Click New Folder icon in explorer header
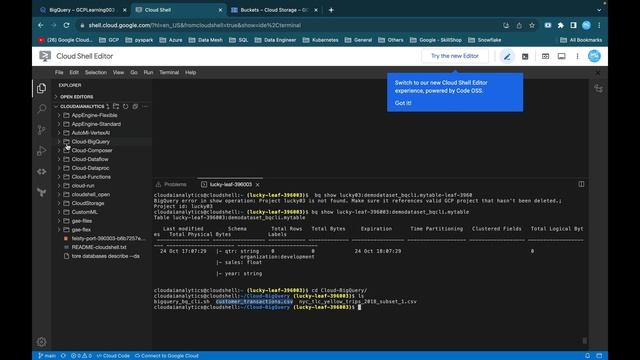The width and height of the screenshot is (640, 360). coord(116,107)
